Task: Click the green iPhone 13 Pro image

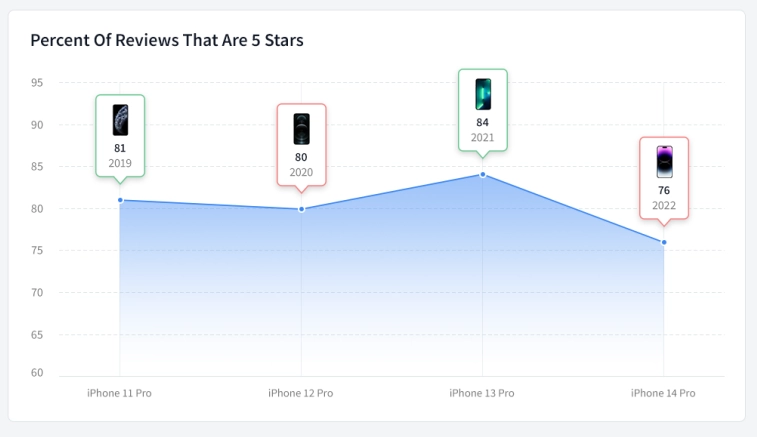Action: 483,94
